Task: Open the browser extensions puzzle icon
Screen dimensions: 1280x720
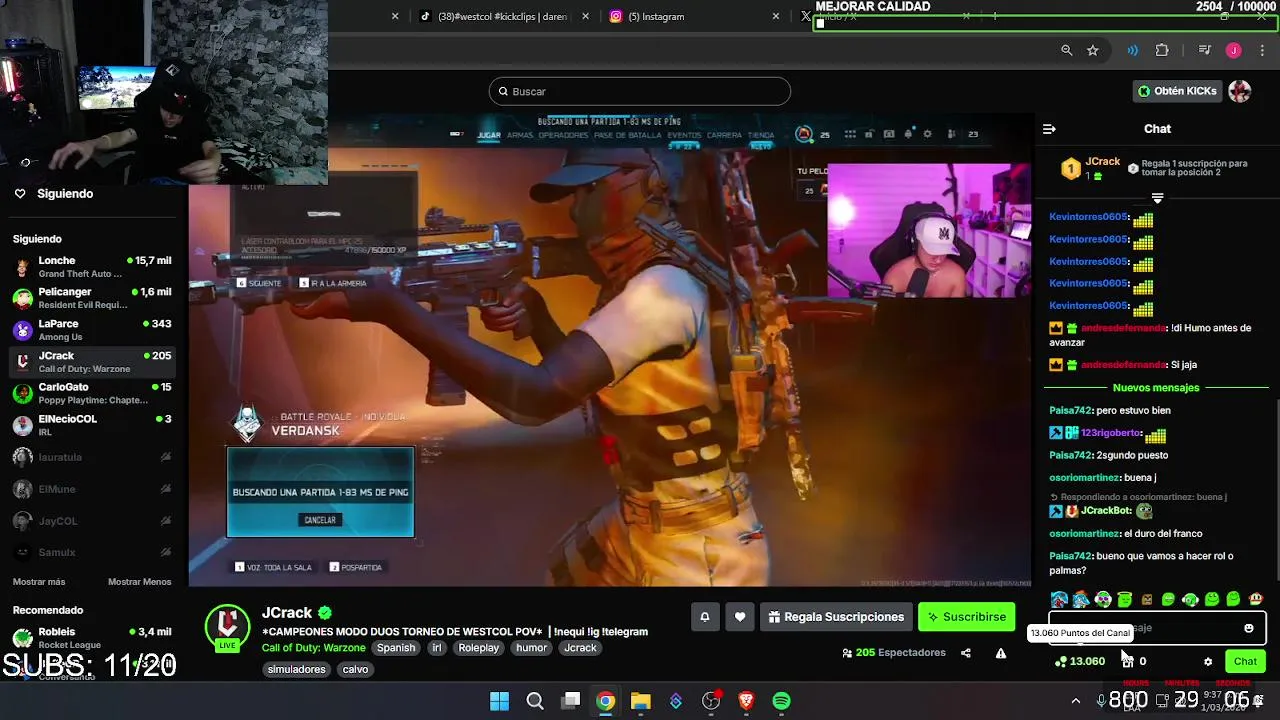Action: click(x=1162, y=50)
